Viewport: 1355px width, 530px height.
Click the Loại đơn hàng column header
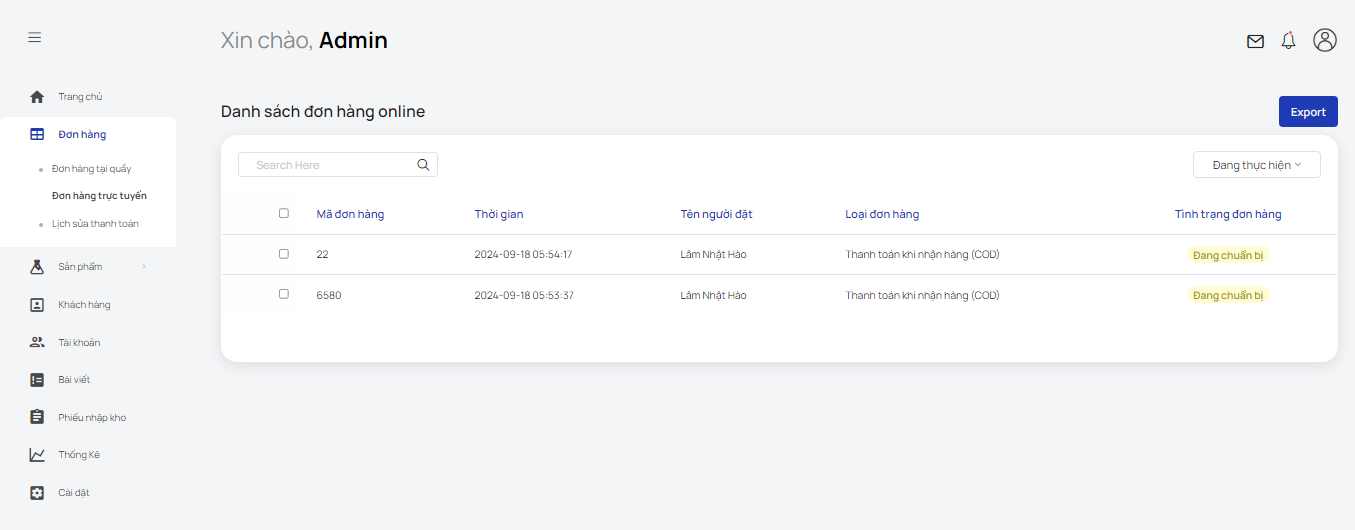[x=882, y=214]
